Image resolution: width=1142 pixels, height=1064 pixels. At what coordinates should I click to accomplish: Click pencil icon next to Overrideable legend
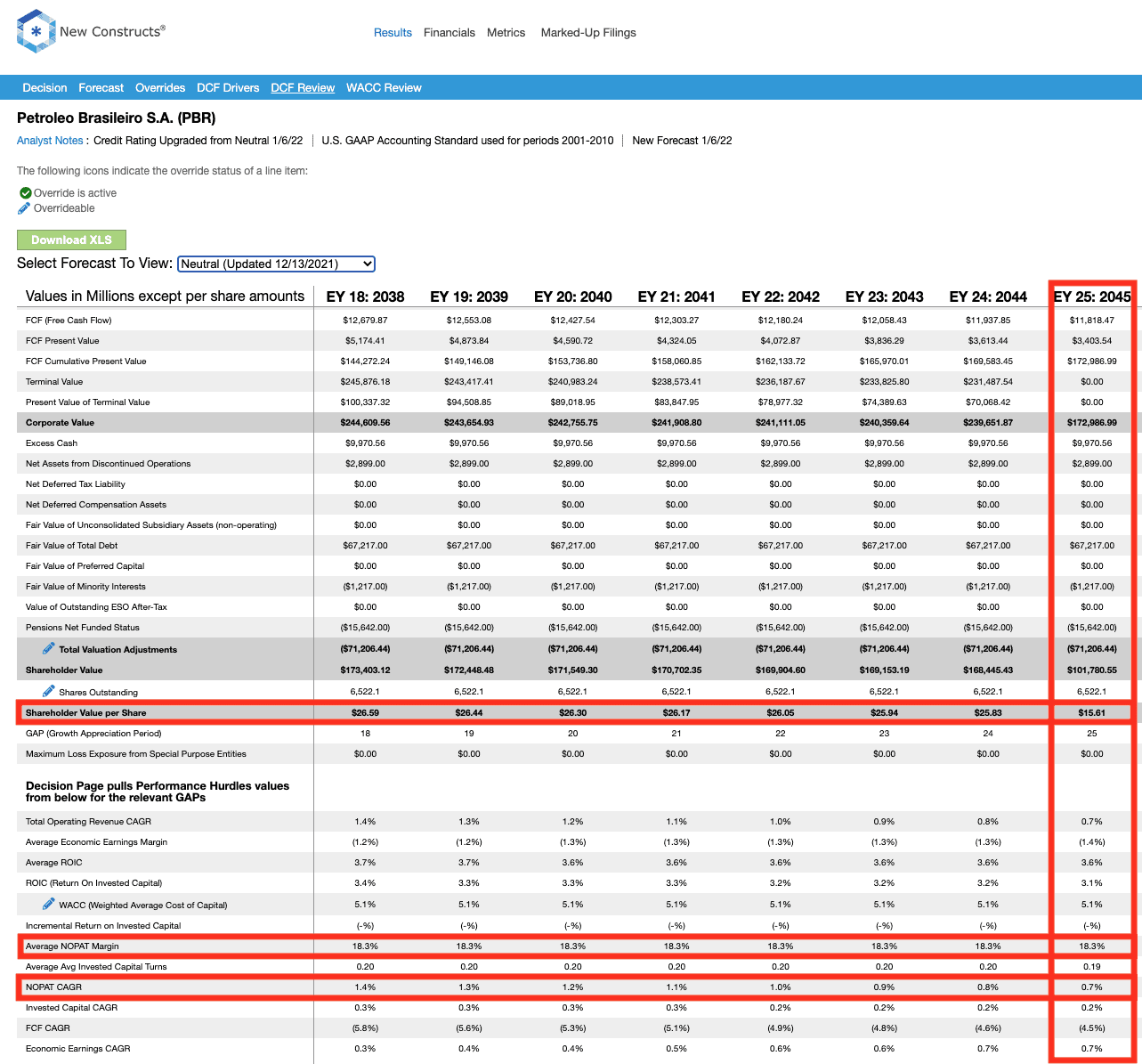point(25,208)
